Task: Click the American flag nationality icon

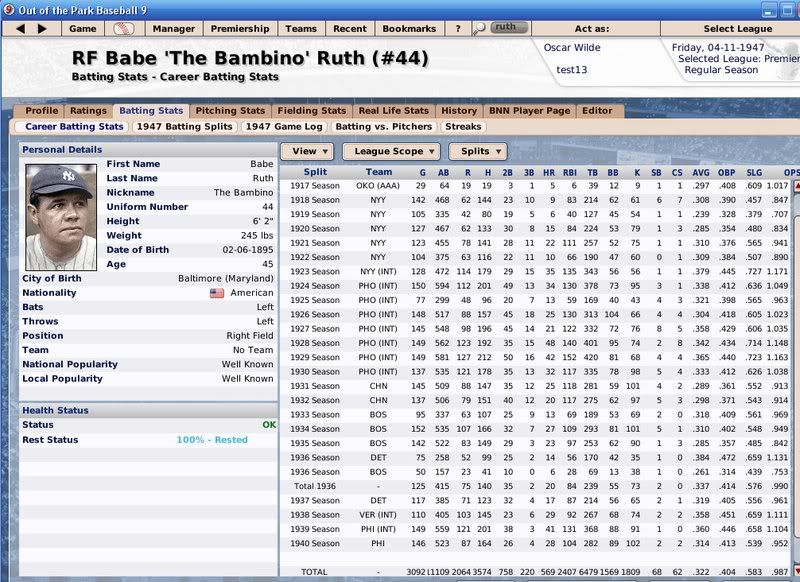Action: (x=217, y=293)
